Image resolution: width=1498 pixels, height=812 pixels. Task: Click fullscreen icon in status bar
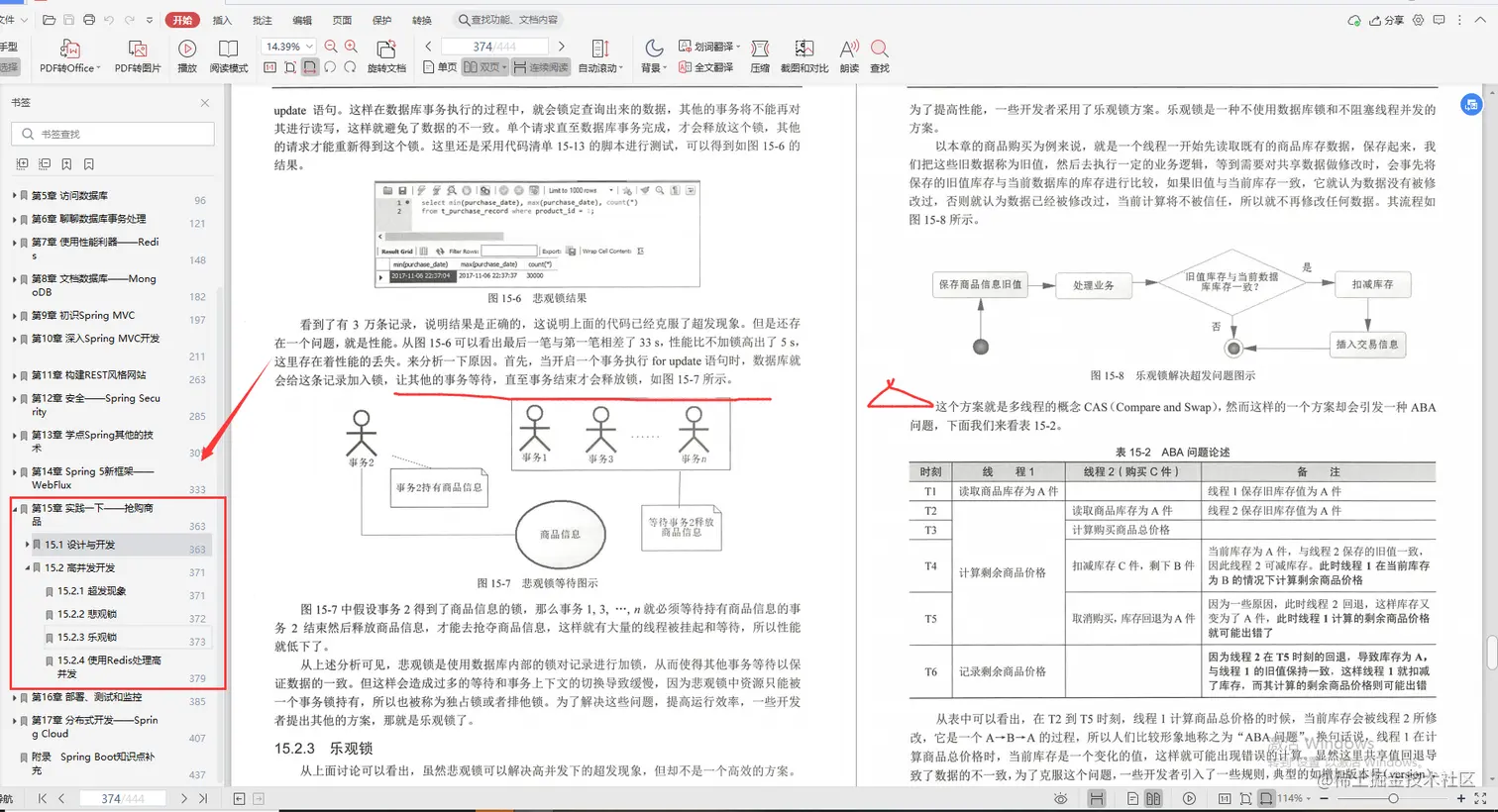pyautogui.click(x=1481, y=798)
